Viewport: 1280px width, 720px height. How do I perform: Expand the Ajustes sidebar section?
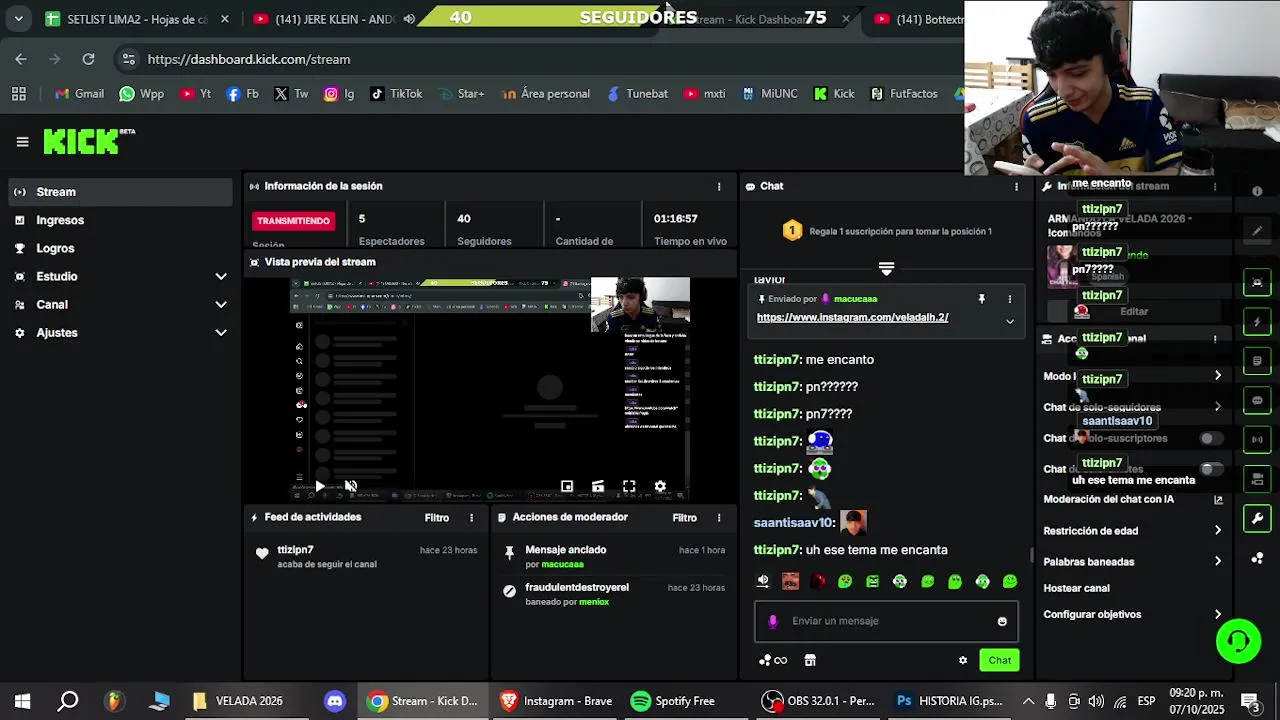click(221, 332)
